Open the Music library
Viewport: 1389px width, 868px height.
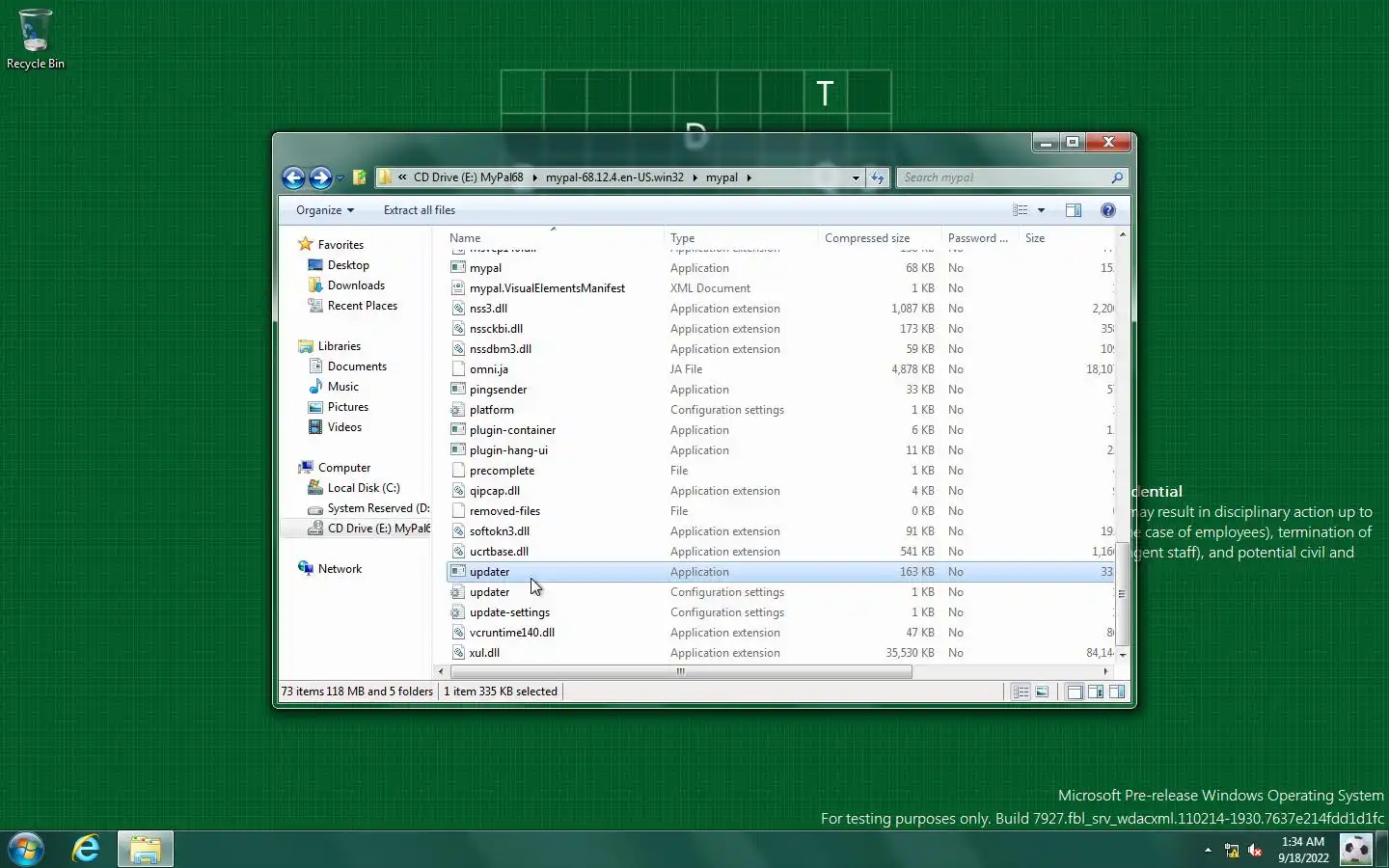pos(342,387)
